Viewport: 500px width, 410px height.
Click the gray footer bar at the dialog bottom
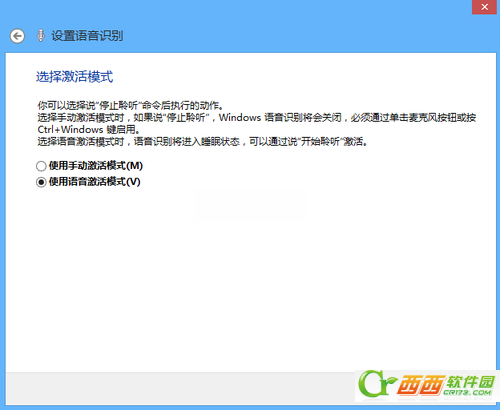pyautogui.click(x=180, y=388)
